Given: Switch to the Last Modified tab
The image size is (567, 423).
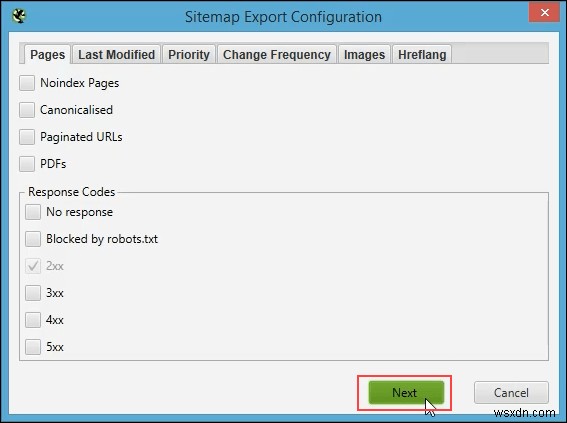Looking at the screenshot, I should coord(116,55).
